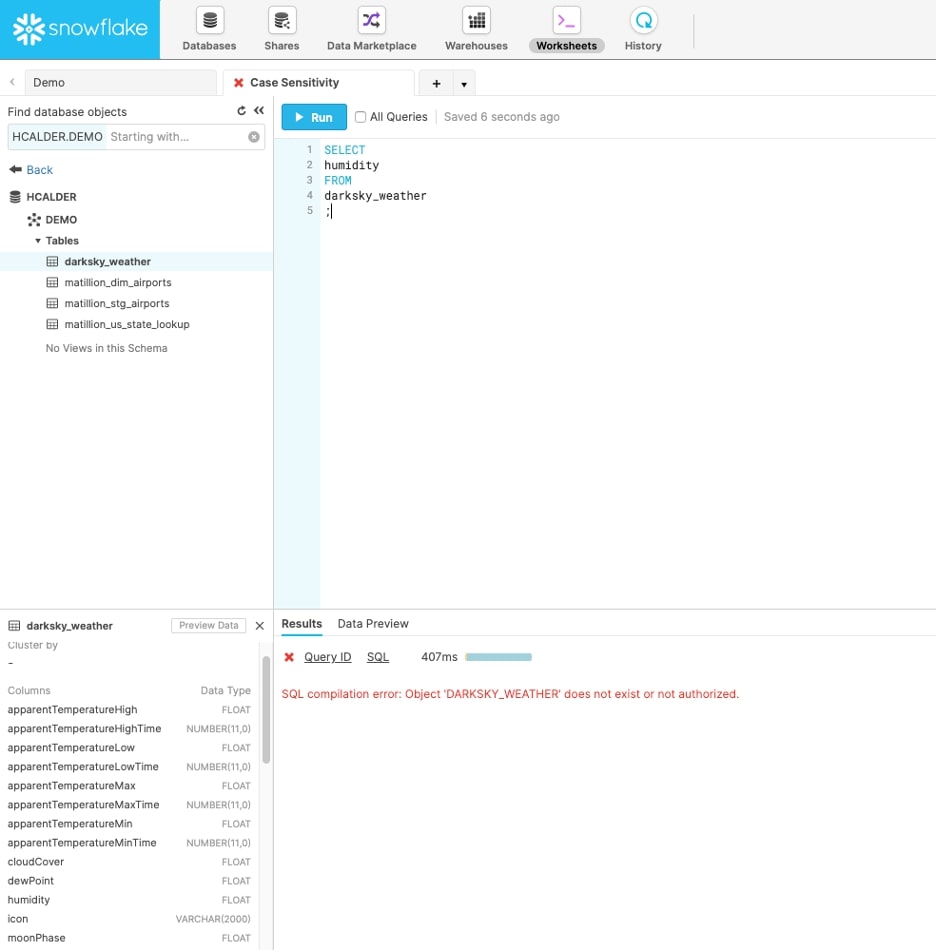This screenshot has width=936, height=950.
Task: Toggle the All Queries checkbox
Action: (360, 117)
